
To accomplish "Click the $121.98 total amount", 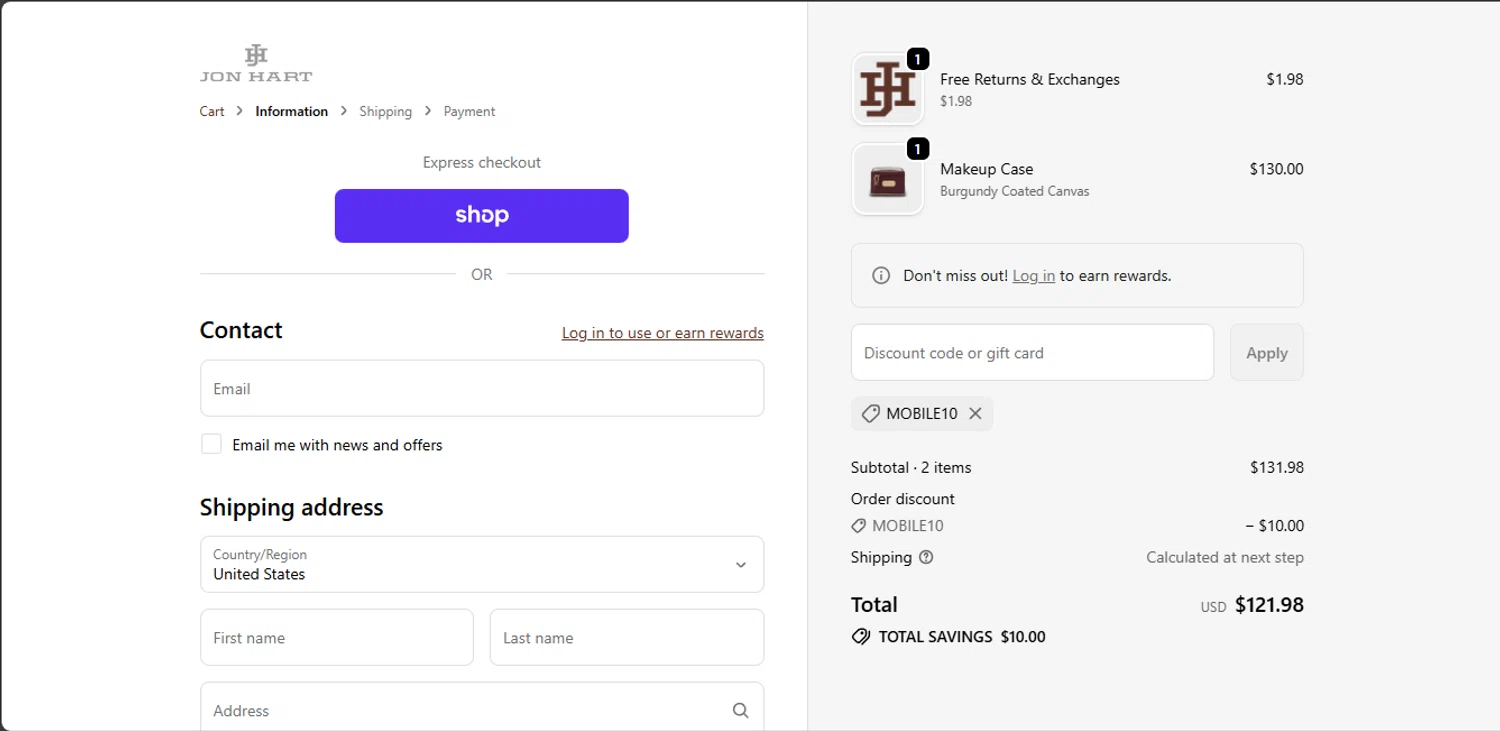I will click(1269, 604).
